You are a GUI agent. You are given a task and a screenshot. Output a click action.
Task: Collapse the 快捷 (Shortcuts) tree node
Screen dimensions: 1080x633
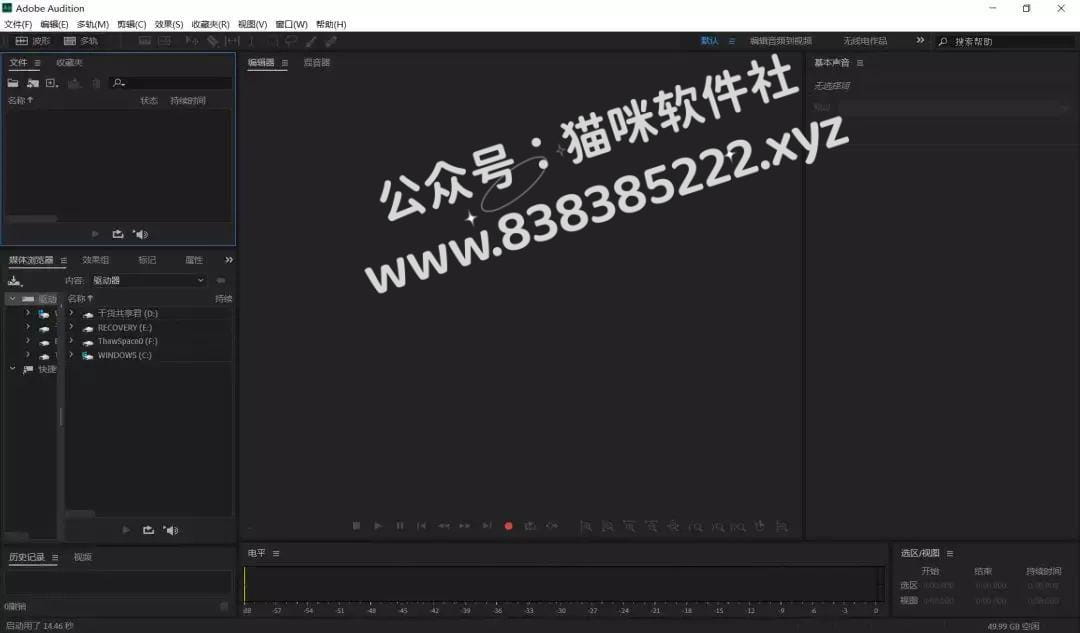(12, 369)
